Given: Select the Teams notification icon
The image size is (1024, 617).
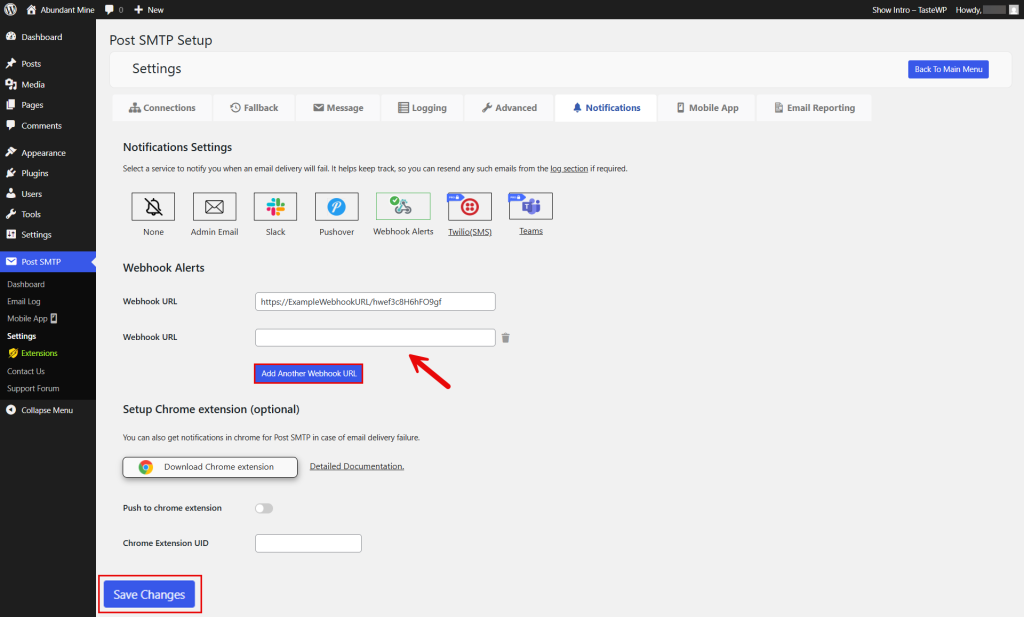Looking at the screenshot, I should point(531,206).
